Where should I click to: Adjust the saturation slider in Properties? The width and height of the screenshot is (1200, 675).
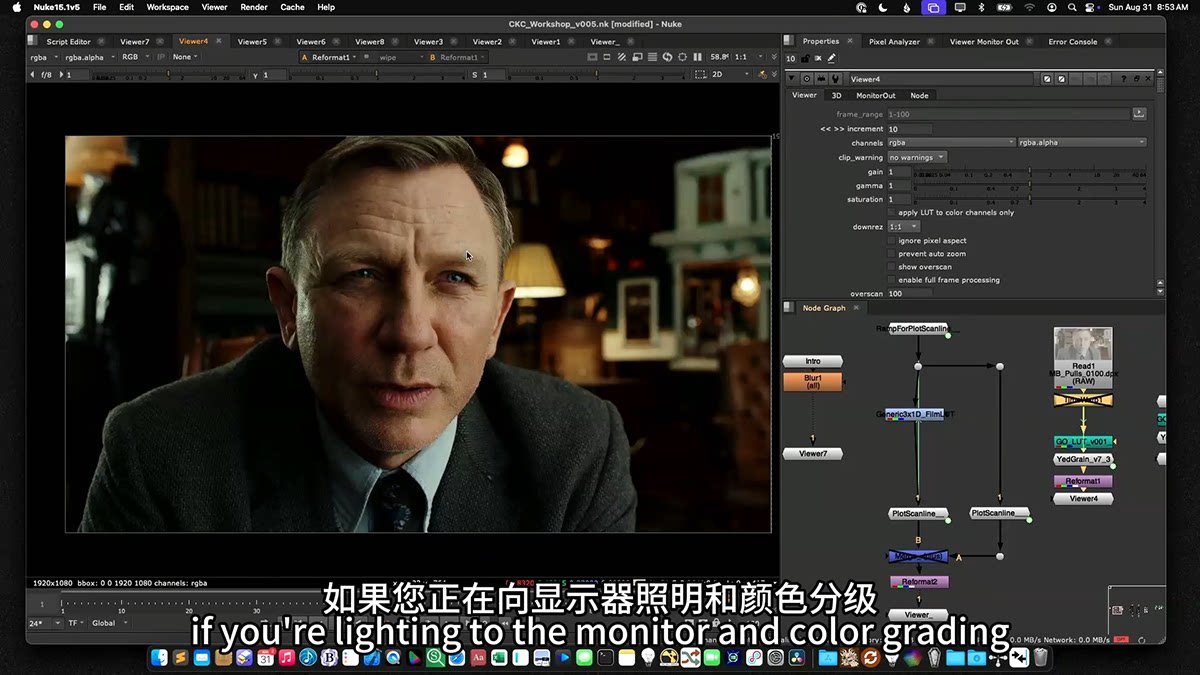pos(1029,199)
